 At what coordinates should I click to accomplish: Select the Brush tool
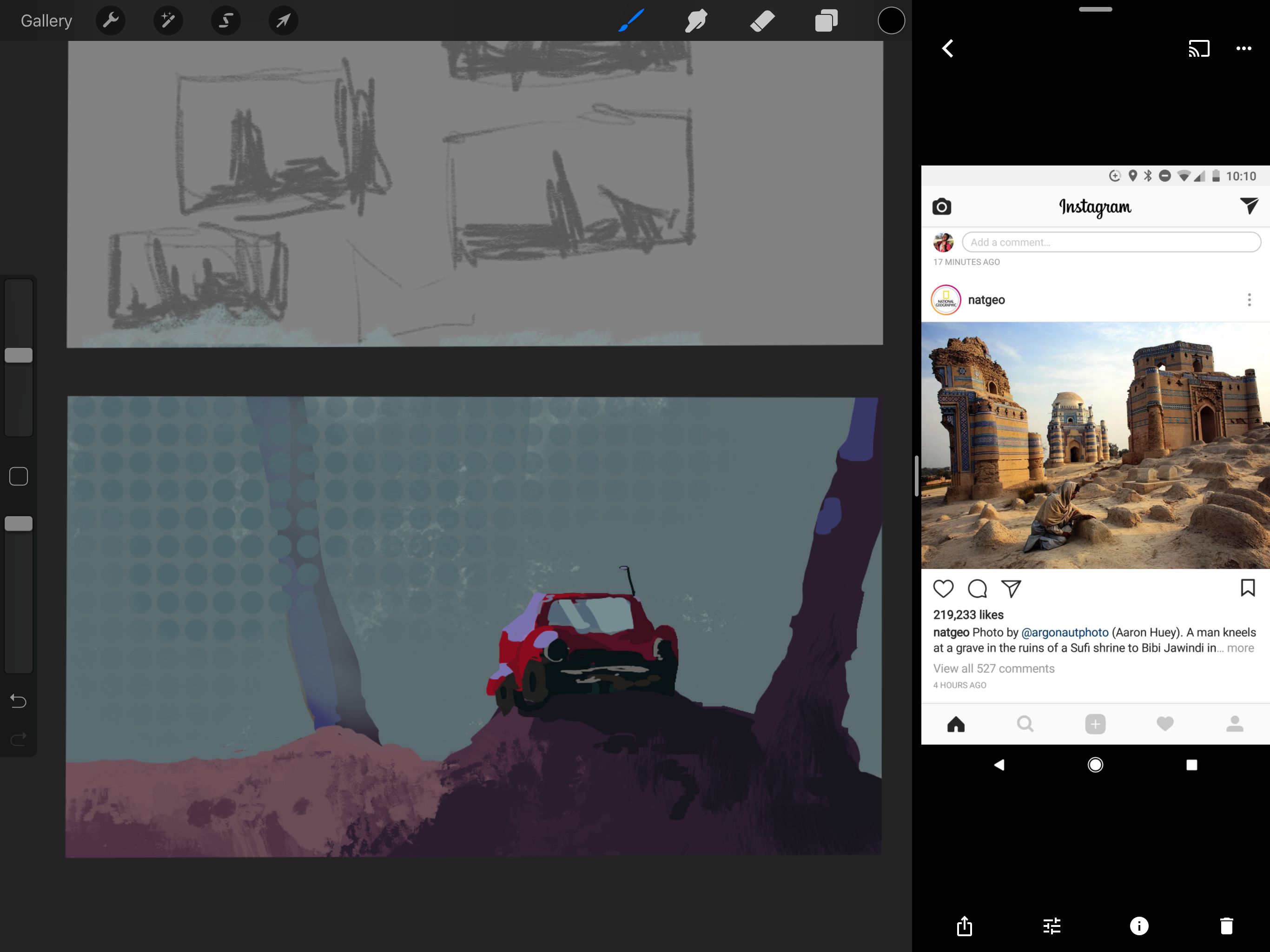(631, 21)
